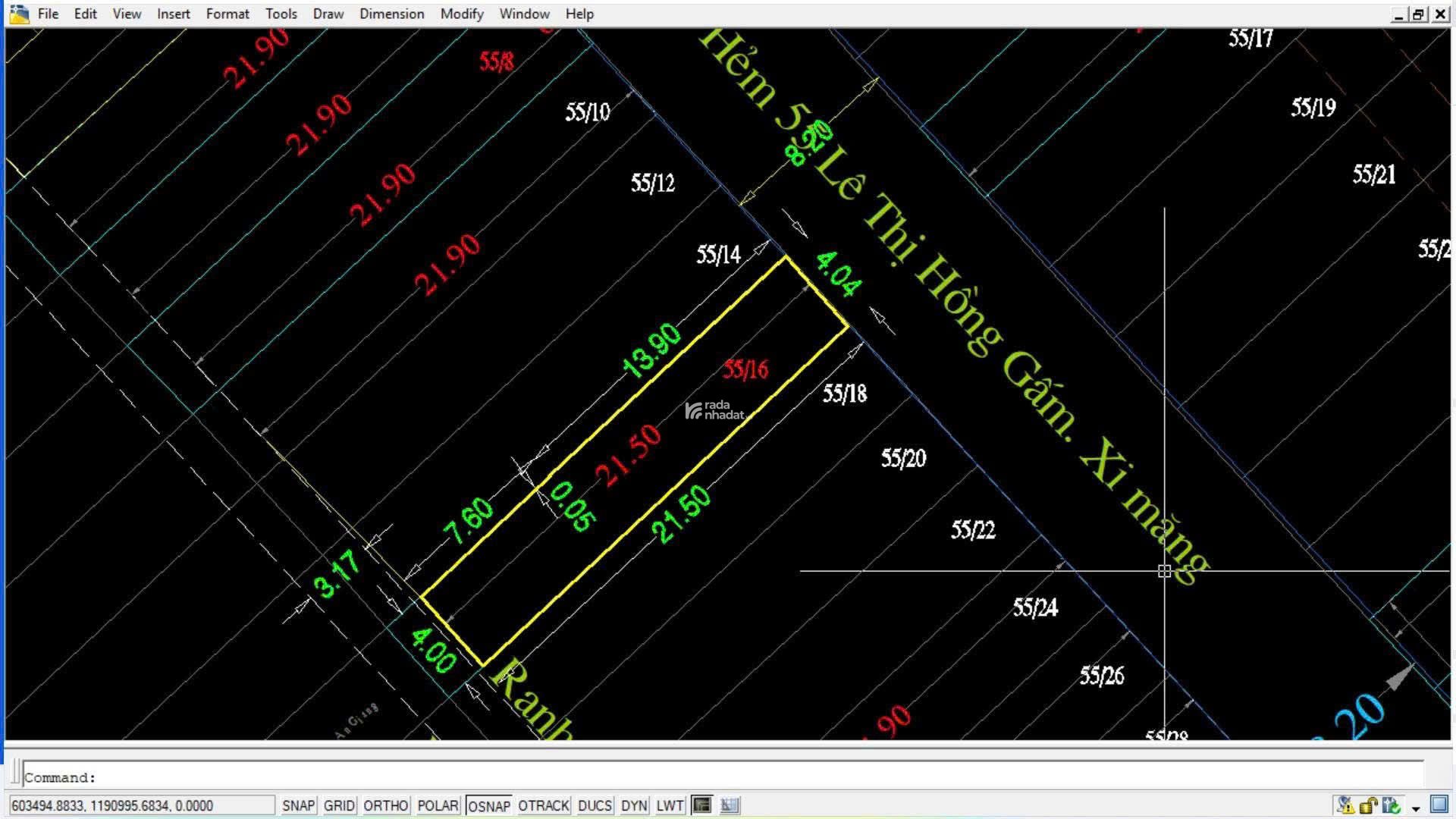Turn on LWT lineweight display
The height and width of the screenshot is (819, 1456).
point(668,805)
